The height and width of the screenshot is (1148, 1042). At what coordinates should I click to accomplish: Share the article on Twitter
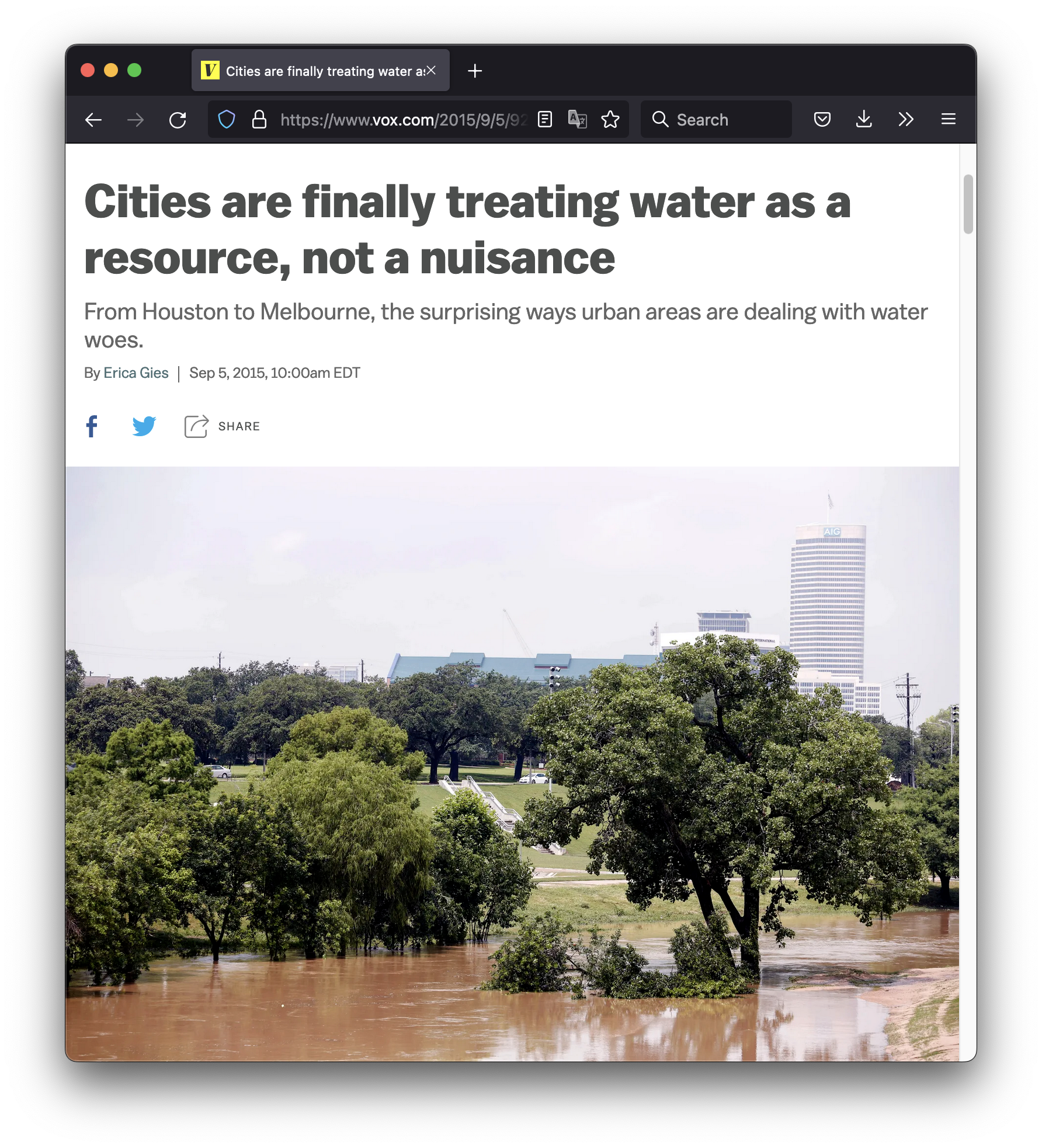[144, 426]
